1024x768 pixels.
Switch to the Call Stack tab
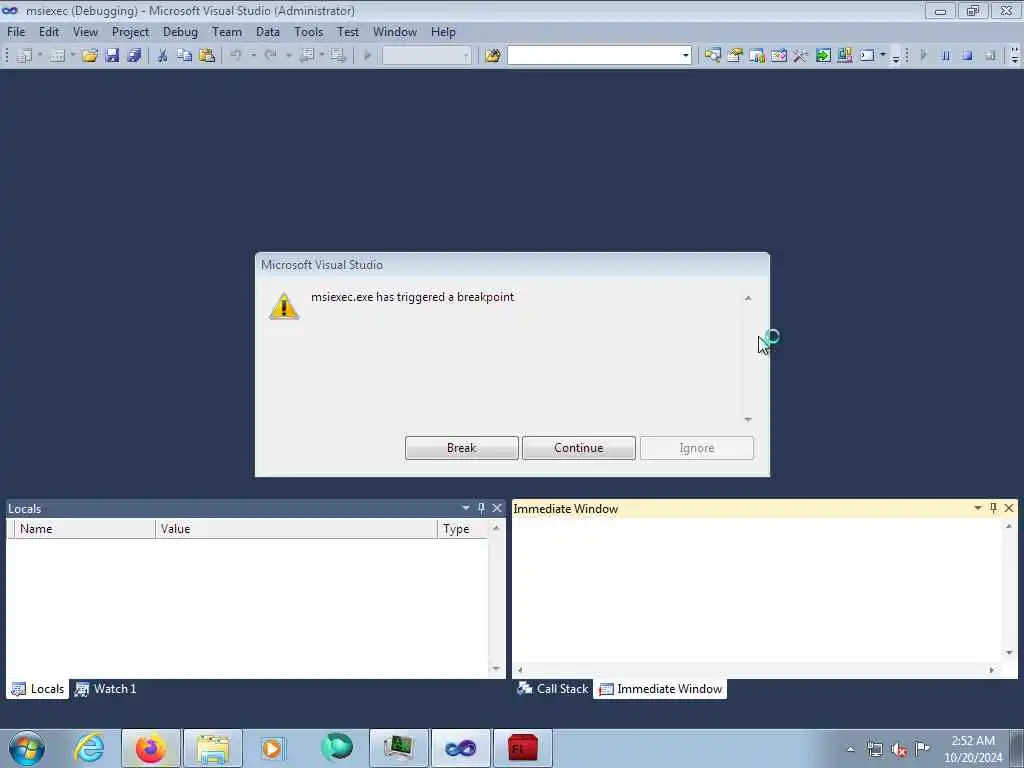click(553, 689)
